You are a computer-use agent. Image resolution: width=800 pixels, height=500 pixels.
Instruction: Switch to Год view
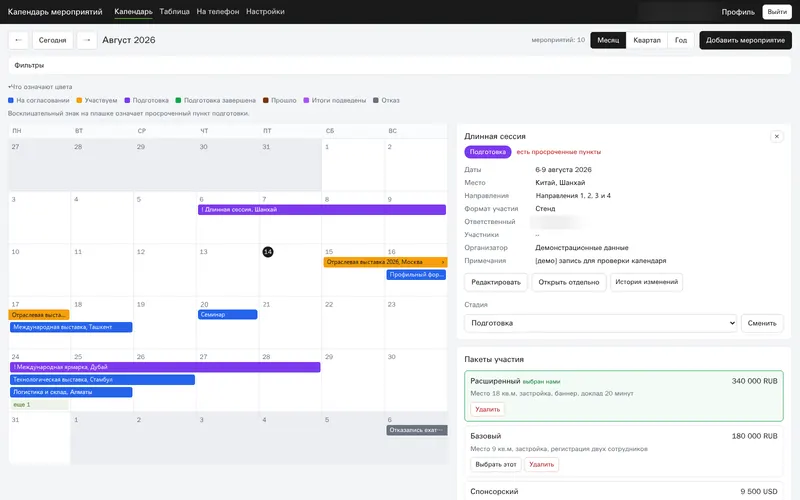coord(681,40)
